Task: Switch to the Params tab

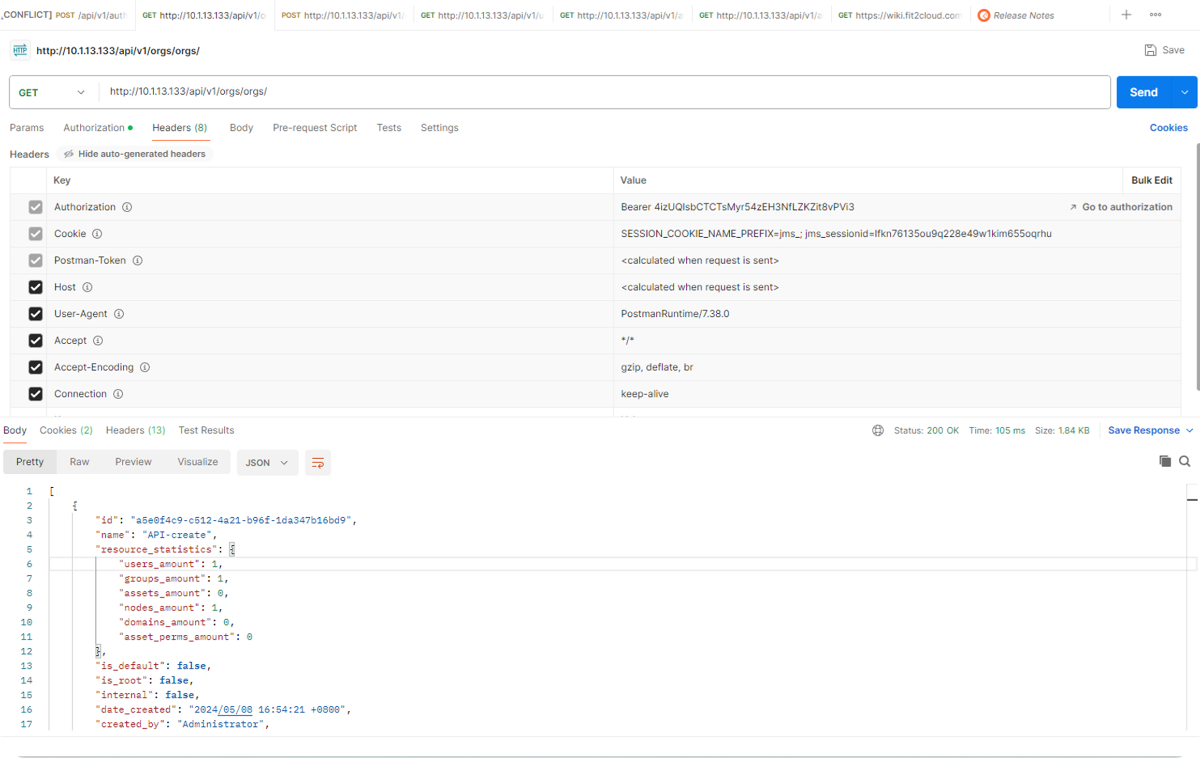Action: [x=27, y=128]
